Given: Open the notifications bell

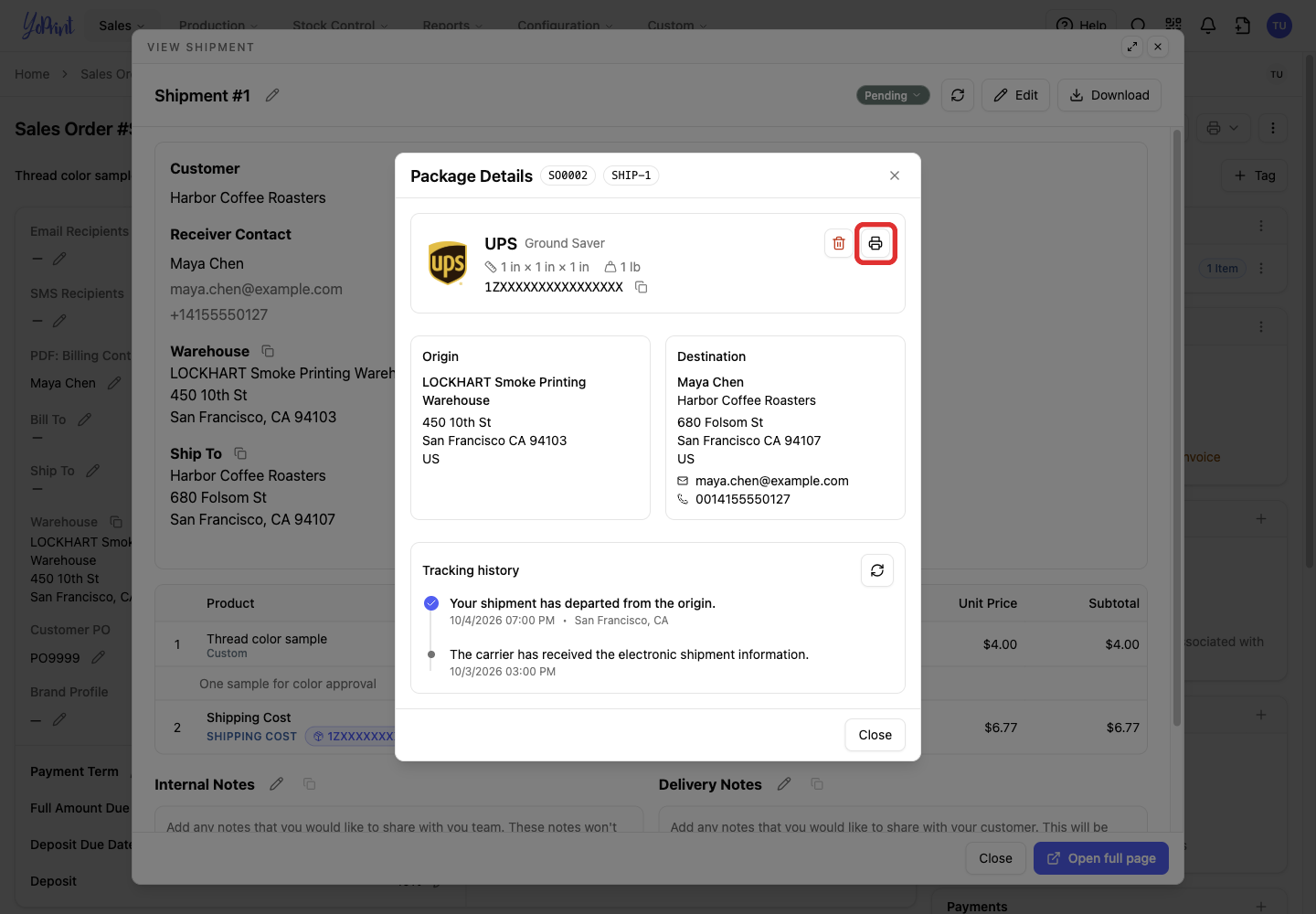Looking at the screenshot, I should (1208, 26).
